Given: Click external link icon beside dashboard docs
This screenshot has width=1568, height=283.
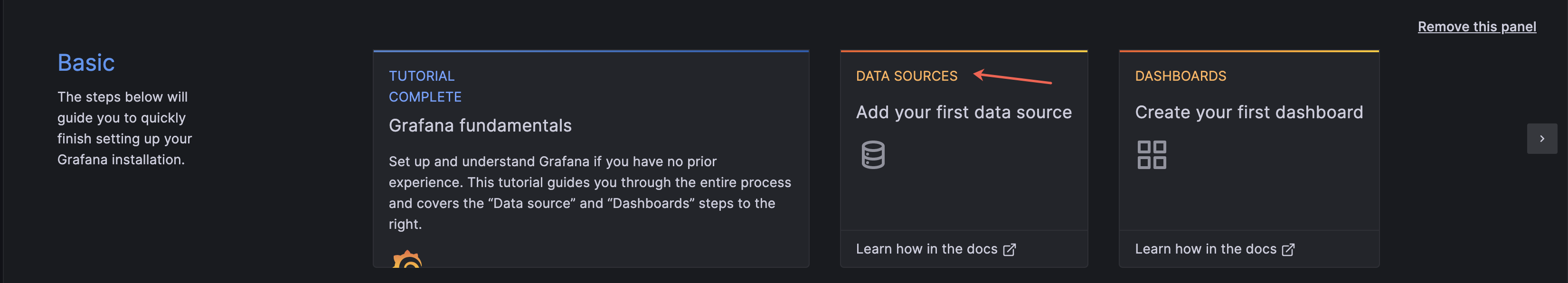Looking at the screenshot, I should [1288, 250].
